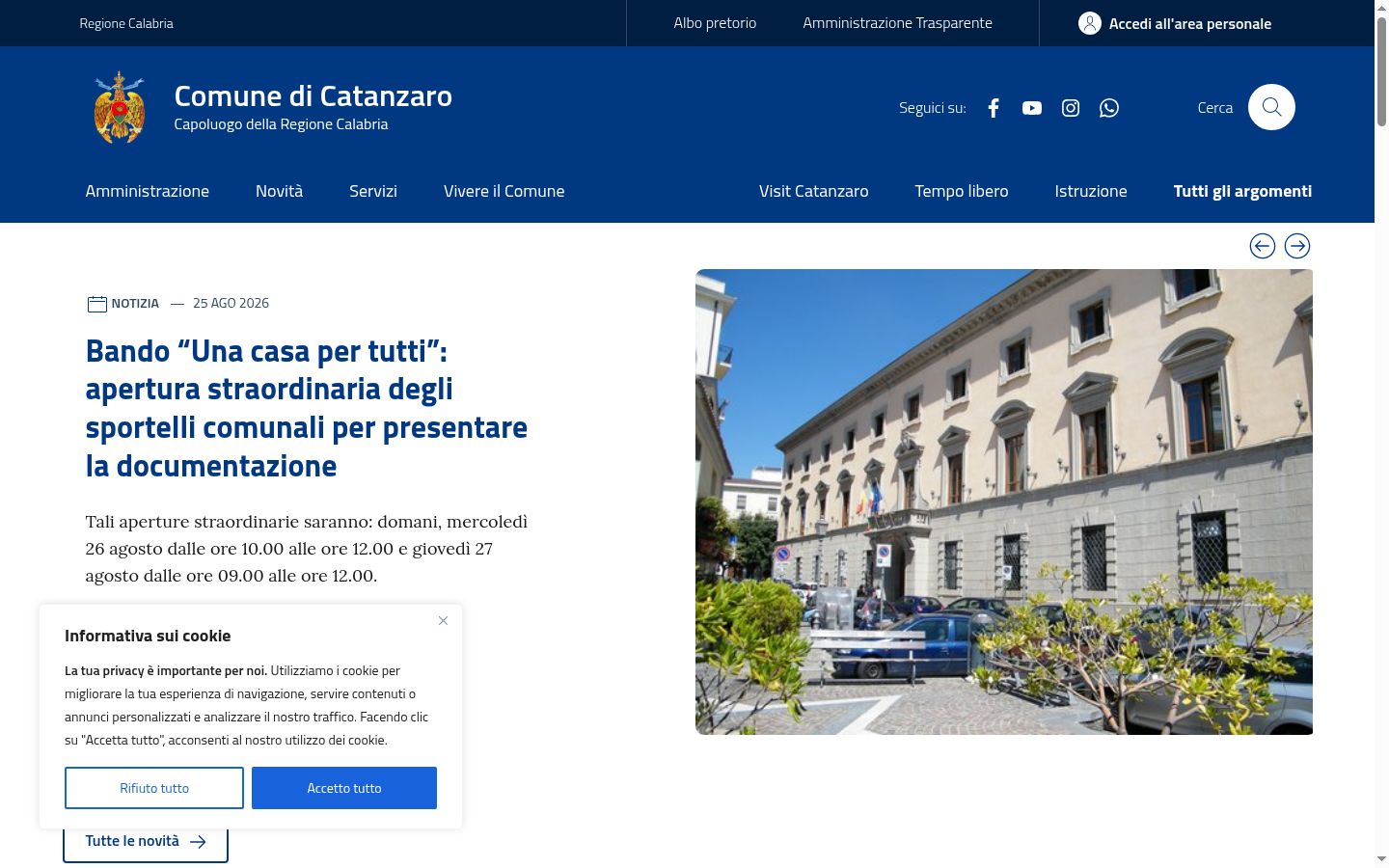Open the Tempo libero topic link
The image size is (1389, 868).
(x=962, y=191)
